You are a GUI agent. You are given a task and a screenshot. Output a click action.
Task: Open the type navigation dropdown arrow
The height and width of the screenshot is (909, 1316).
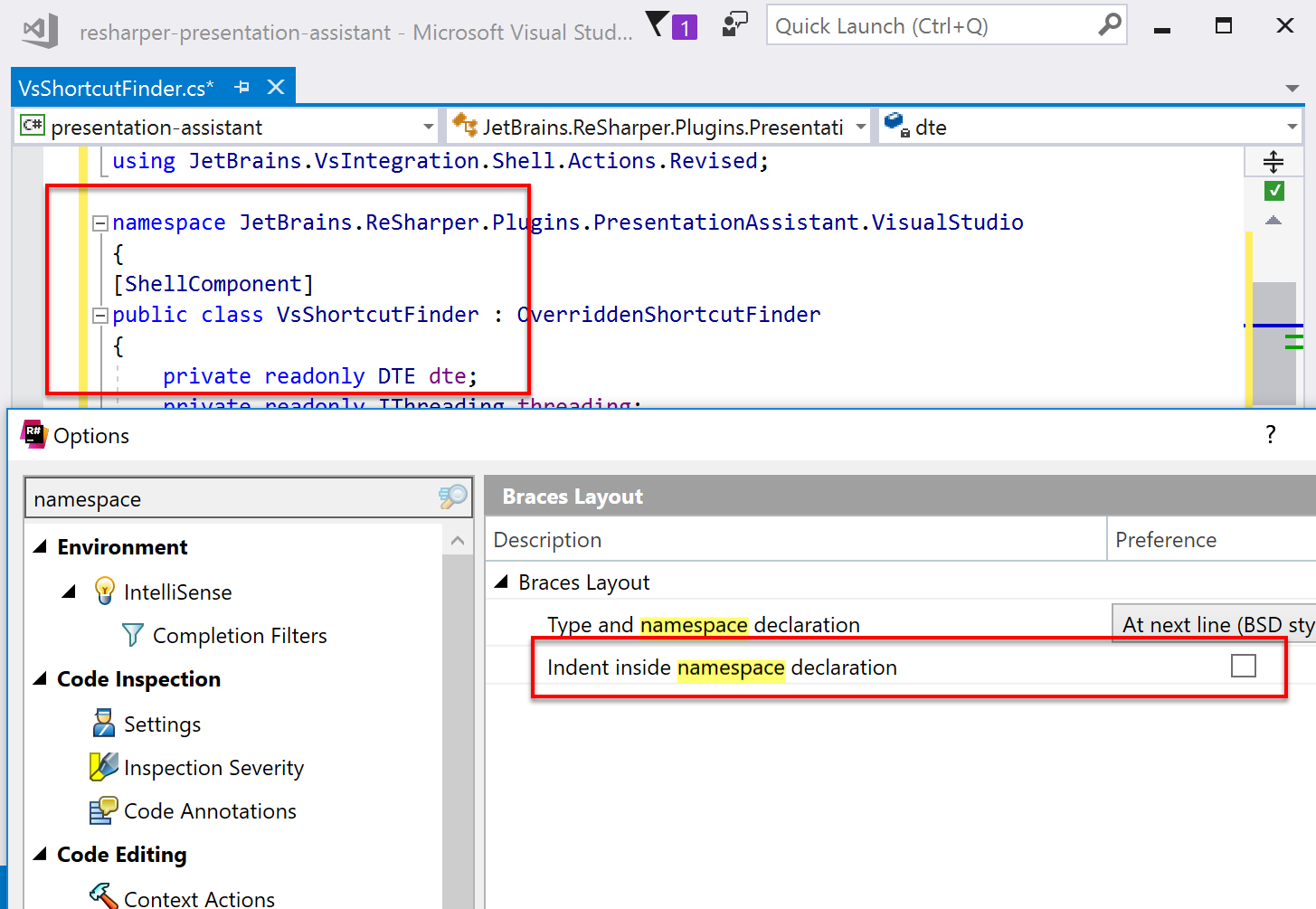click(861, 127)
